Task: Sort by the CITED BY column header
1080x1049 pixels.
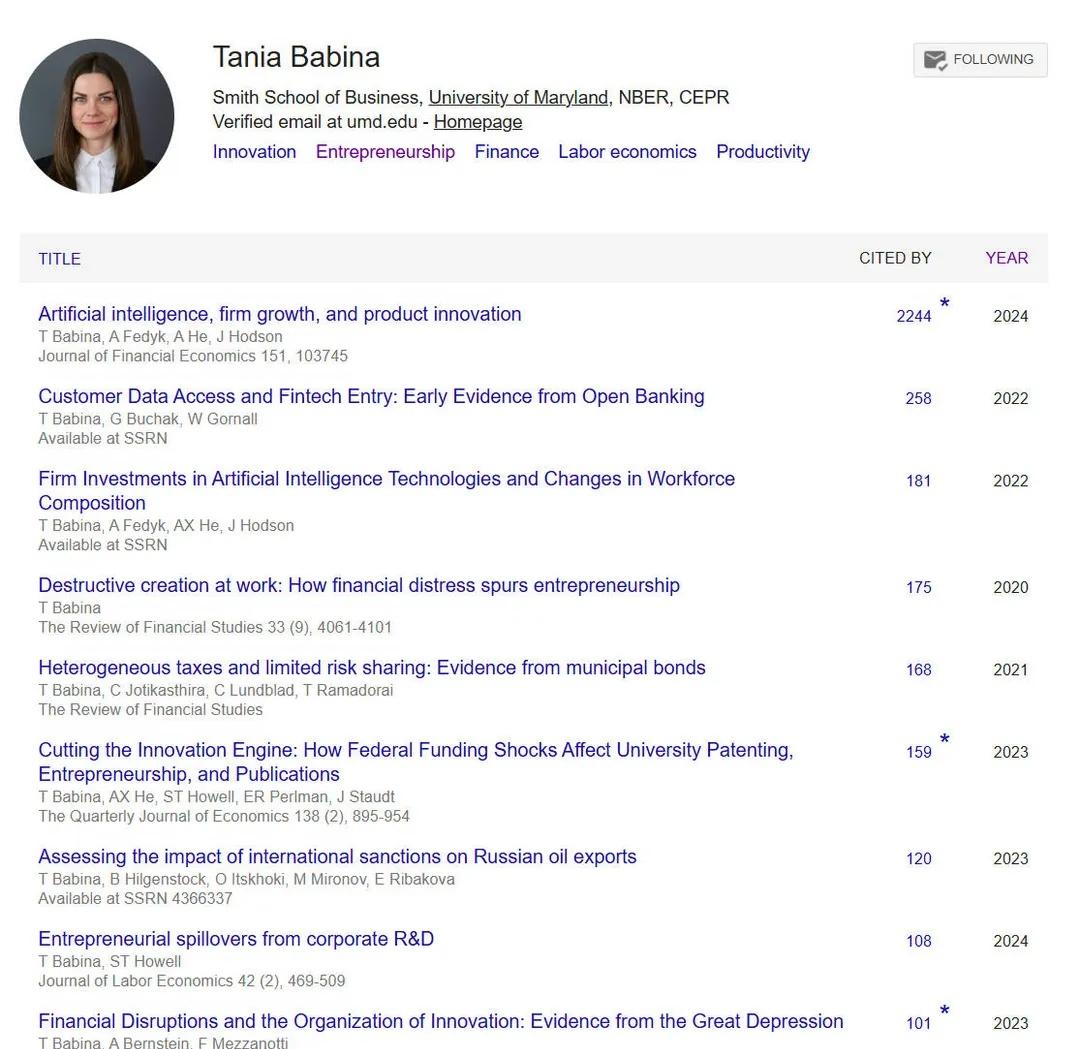Action: pyautogui.click(x=895, y=258)
